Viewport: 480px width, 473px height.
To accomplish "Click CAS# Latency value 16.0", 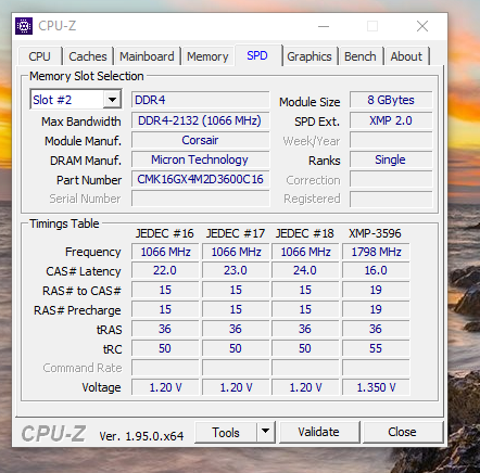I will click(376, 270).
